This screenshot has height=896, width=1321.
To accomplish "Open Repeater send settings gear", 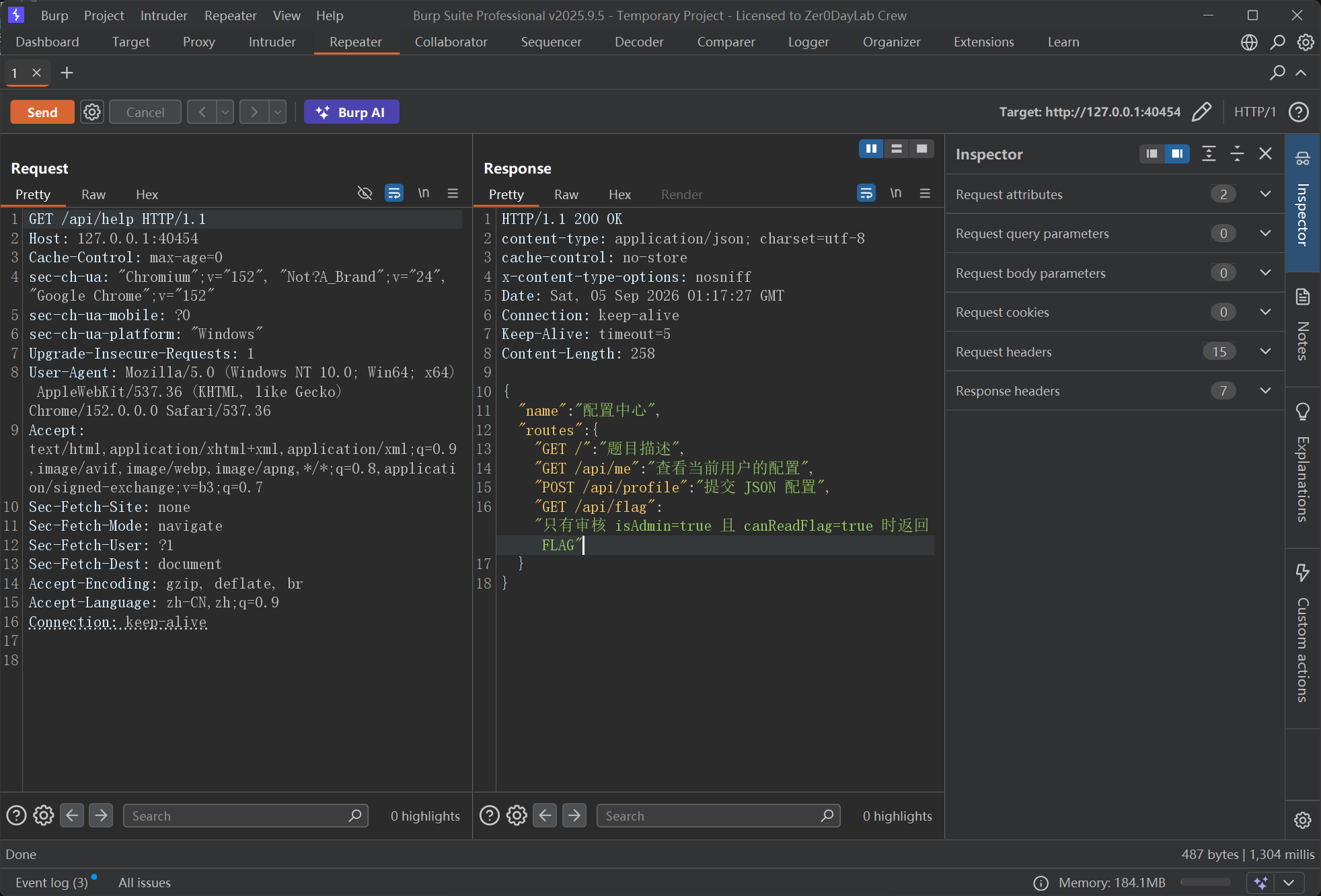I will pos(92,112).
